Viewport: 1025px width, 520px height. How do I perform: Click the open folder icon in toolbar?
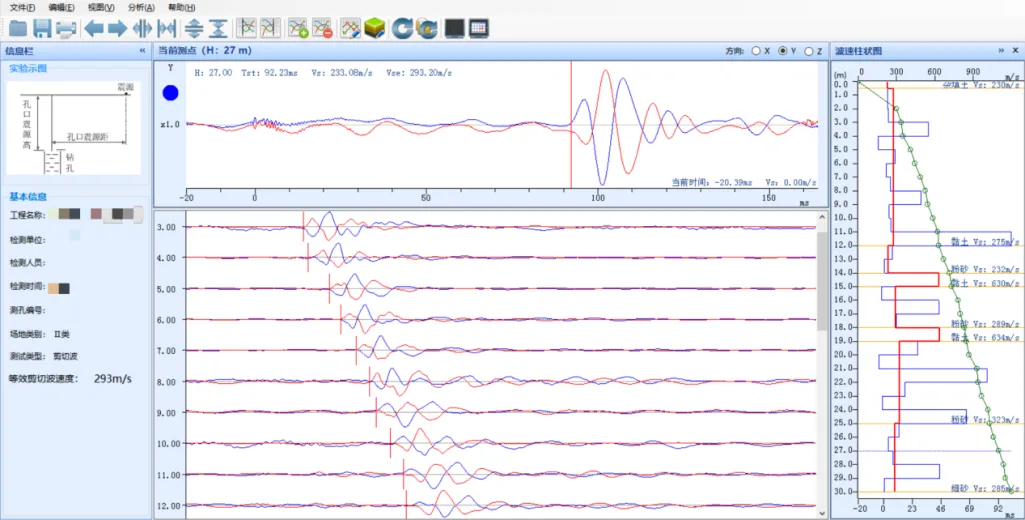[x=17, y=28]
